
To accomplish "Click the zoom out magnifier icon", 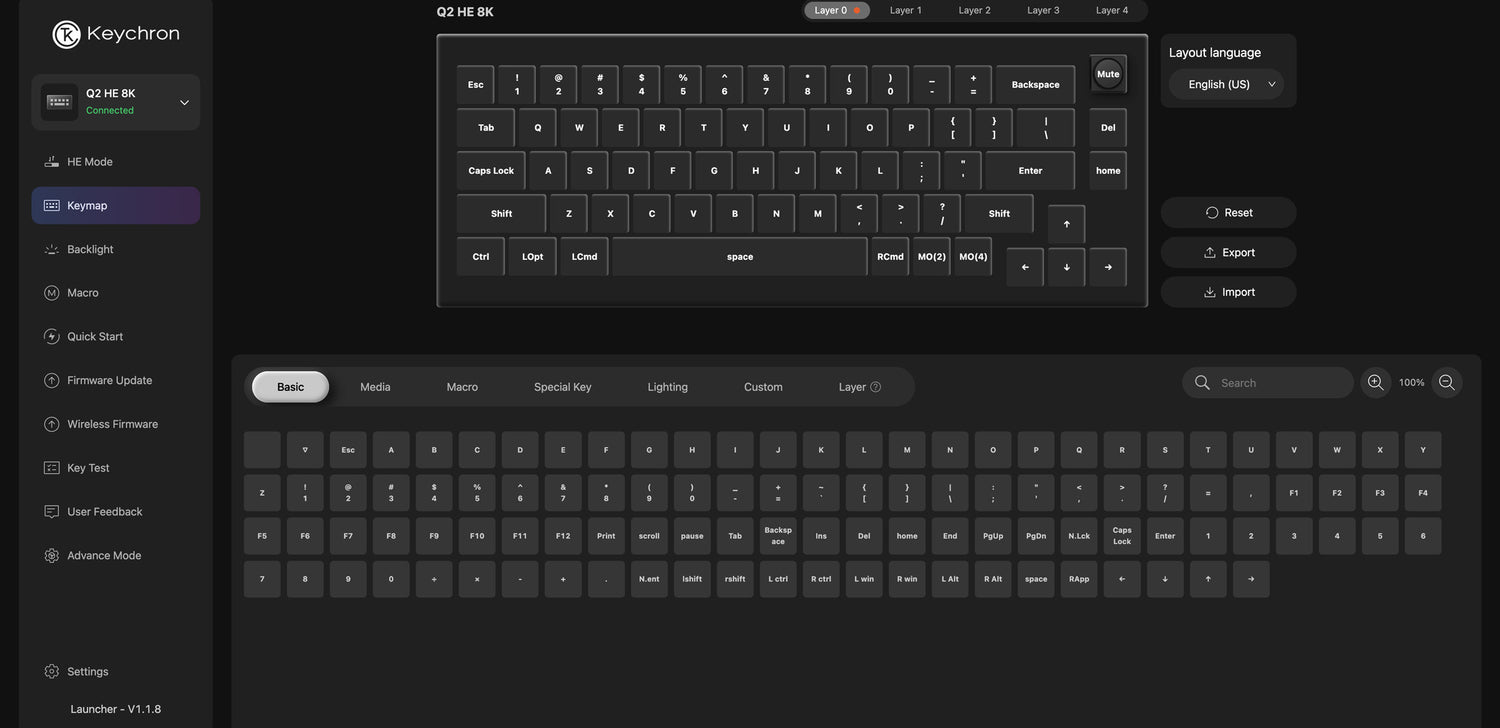I will (x=1446, y=383).
